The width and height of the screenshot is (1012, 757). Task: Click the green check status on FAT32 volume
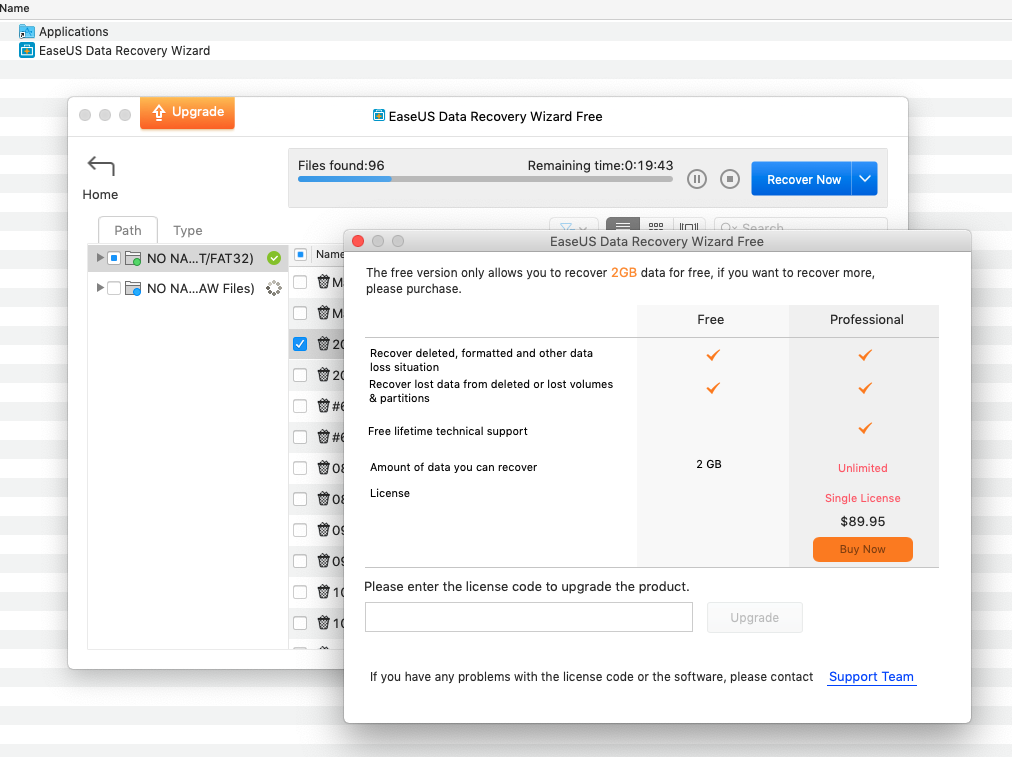[274, 258]
